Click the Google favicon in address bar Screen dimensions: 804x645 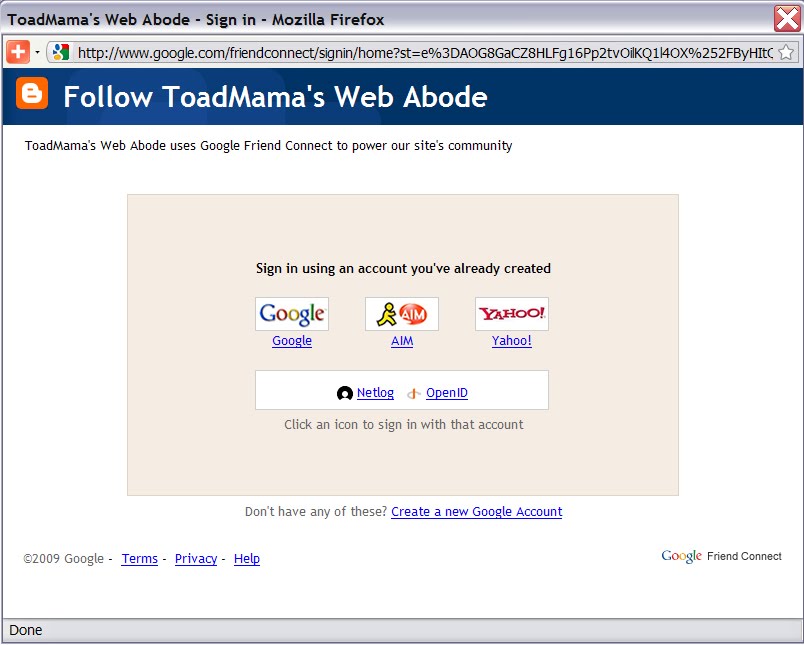point(61,52)
